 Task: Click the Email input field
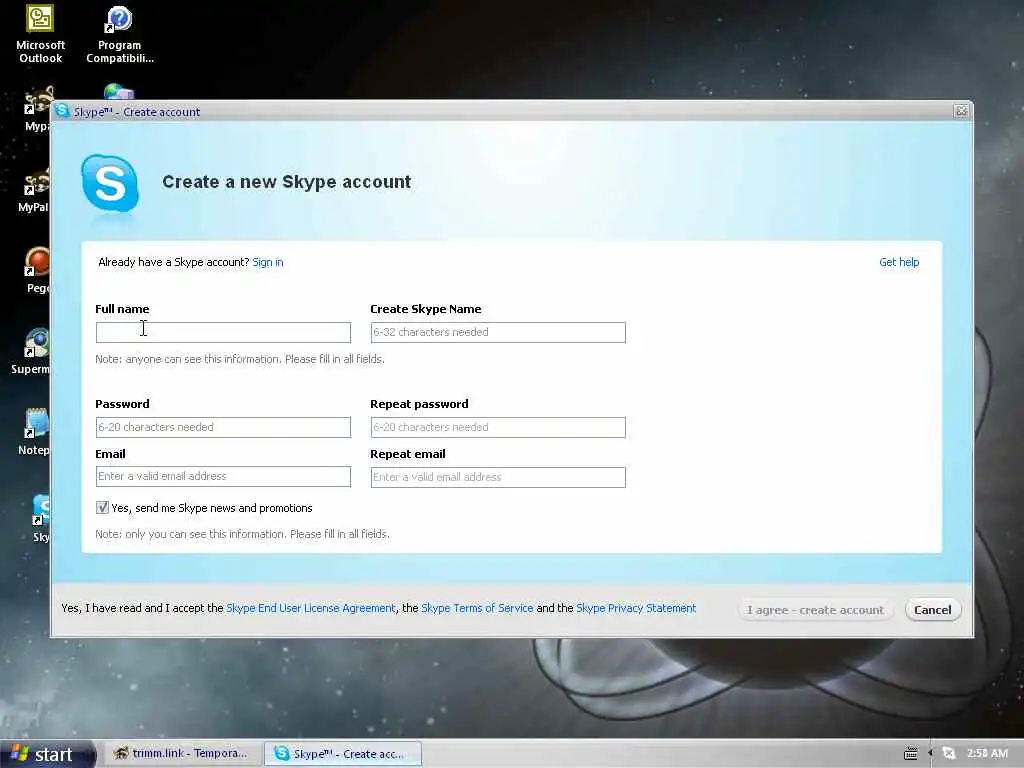(223, 477)
